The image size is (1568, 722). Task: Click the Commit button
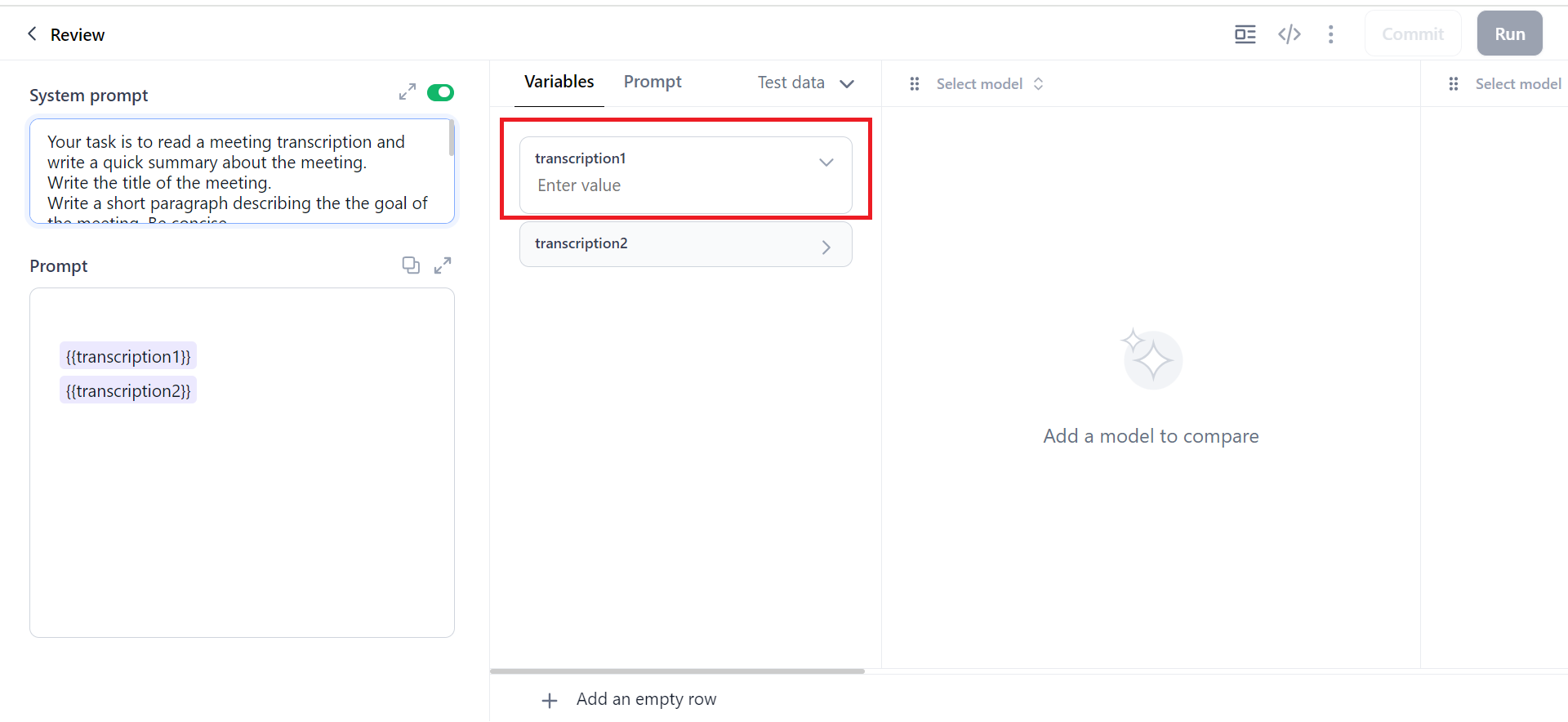tap(1412, 34)
